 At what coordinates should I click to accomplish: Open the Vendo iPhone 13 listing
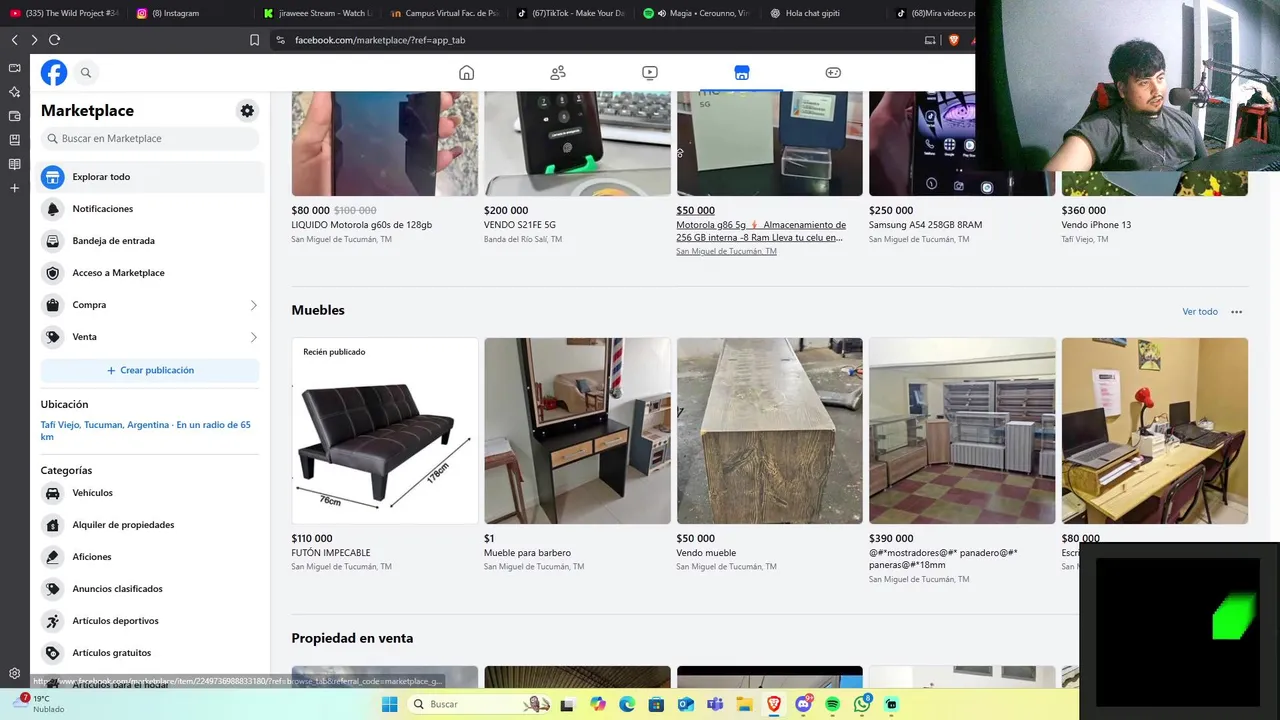click(1096, 225)
